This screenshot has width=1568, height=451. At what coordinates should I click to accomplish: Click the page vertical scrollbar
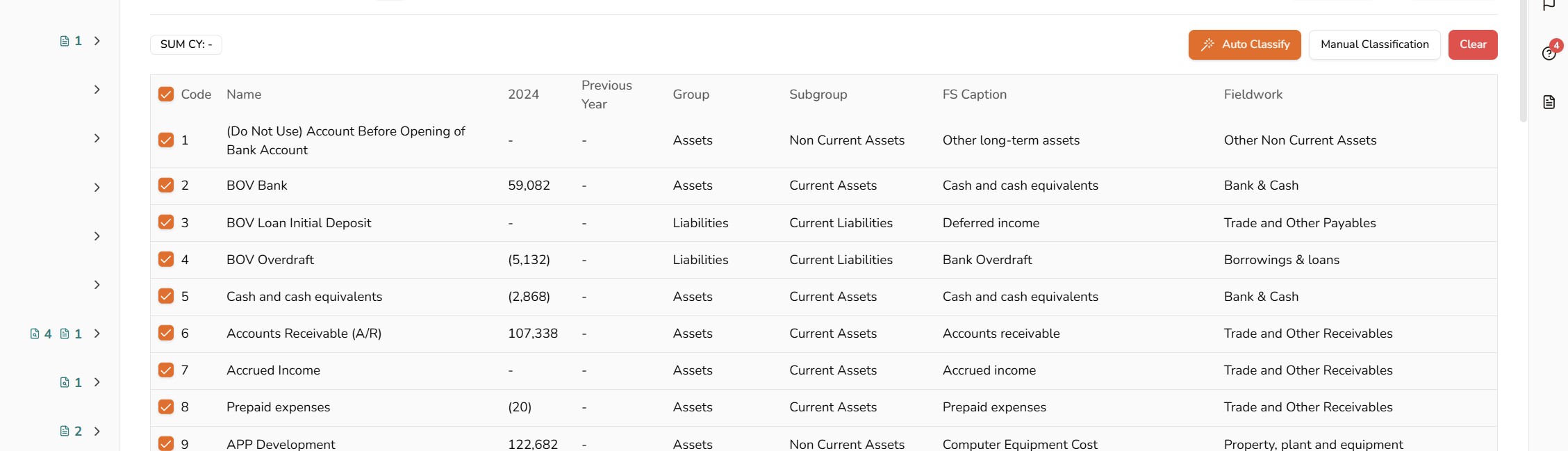click(x=1524, y=61)
